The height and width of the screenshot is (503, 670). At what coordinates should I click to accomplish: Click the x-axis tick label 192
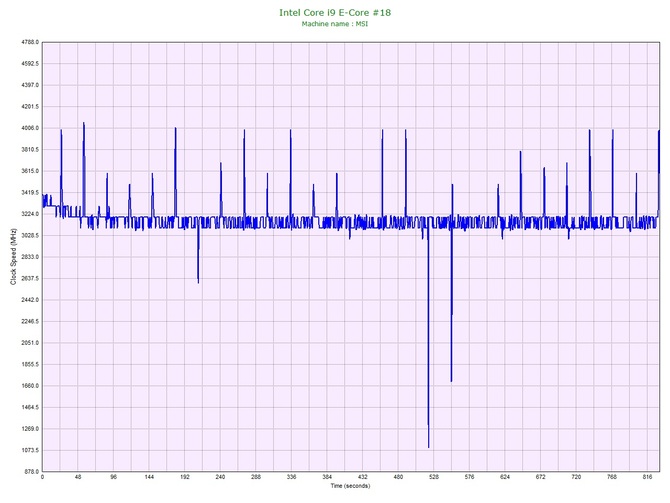pos(185,477)
